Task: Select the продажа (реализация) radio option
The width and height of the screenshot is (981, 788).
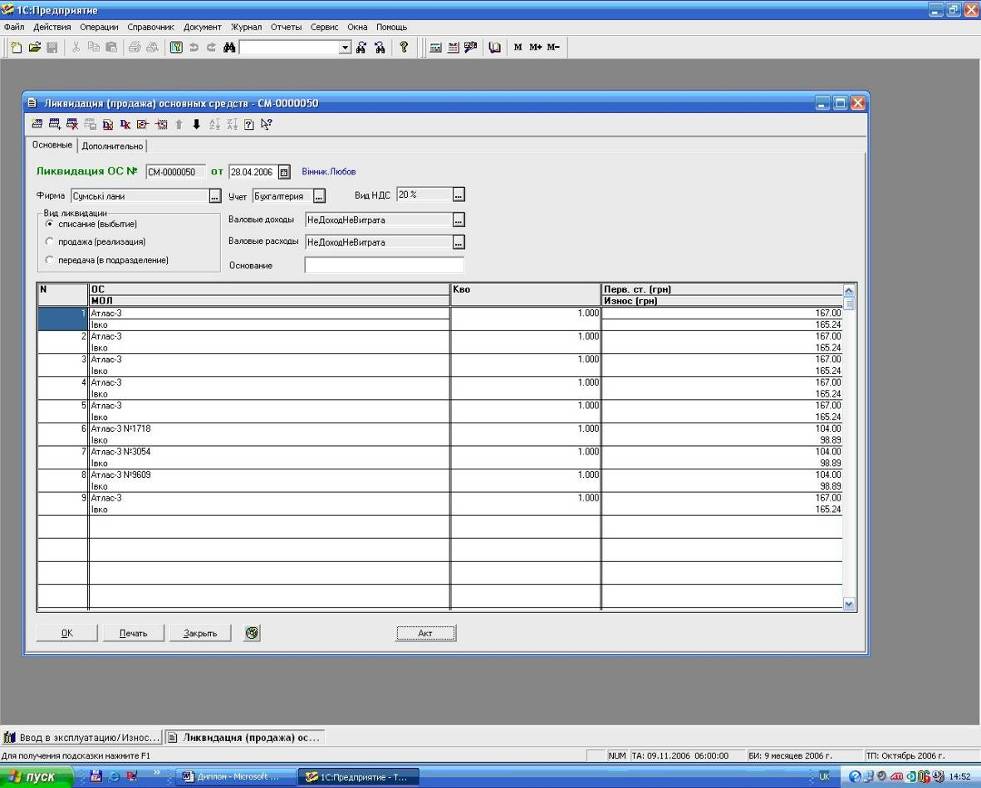Action: (49, 242)
